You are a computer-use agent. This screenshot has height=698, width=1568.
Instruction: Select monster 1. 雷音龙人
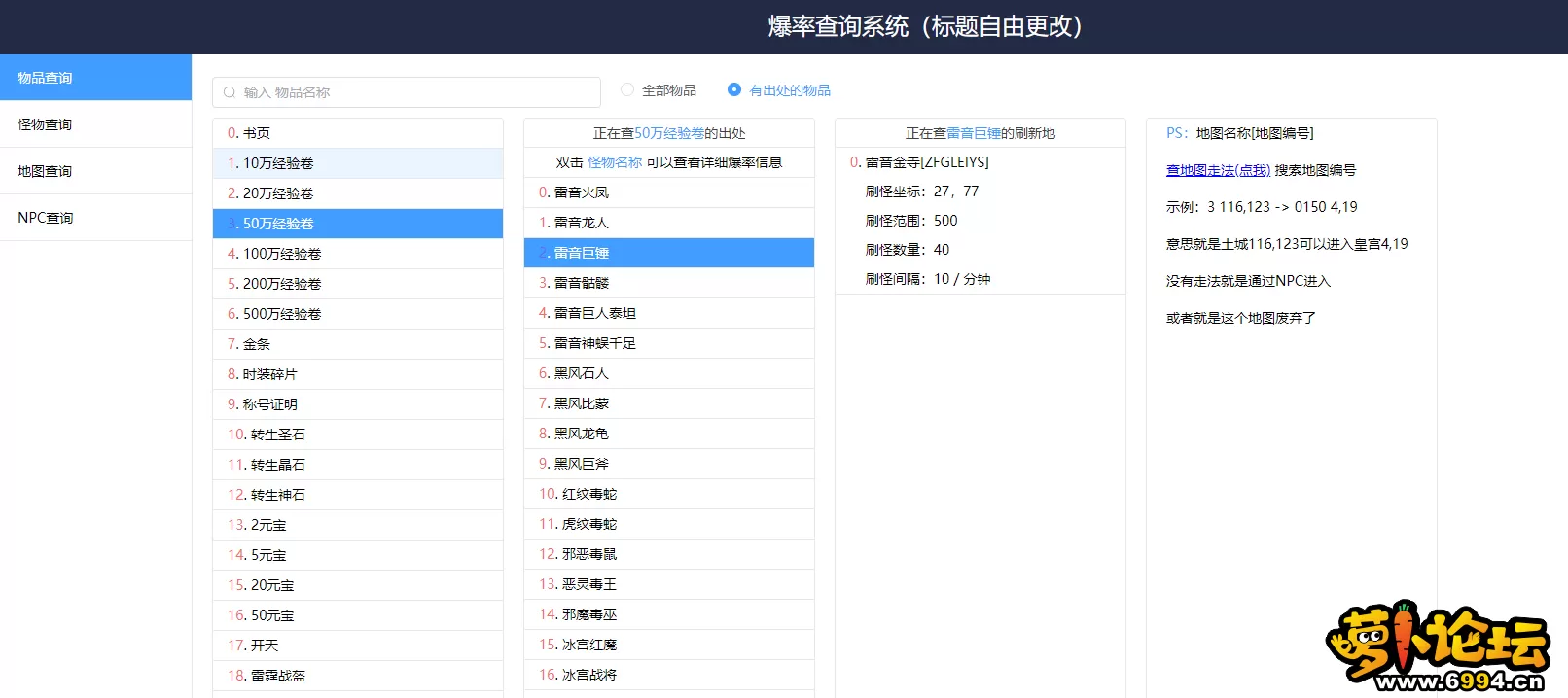click(x=669, y=223)
